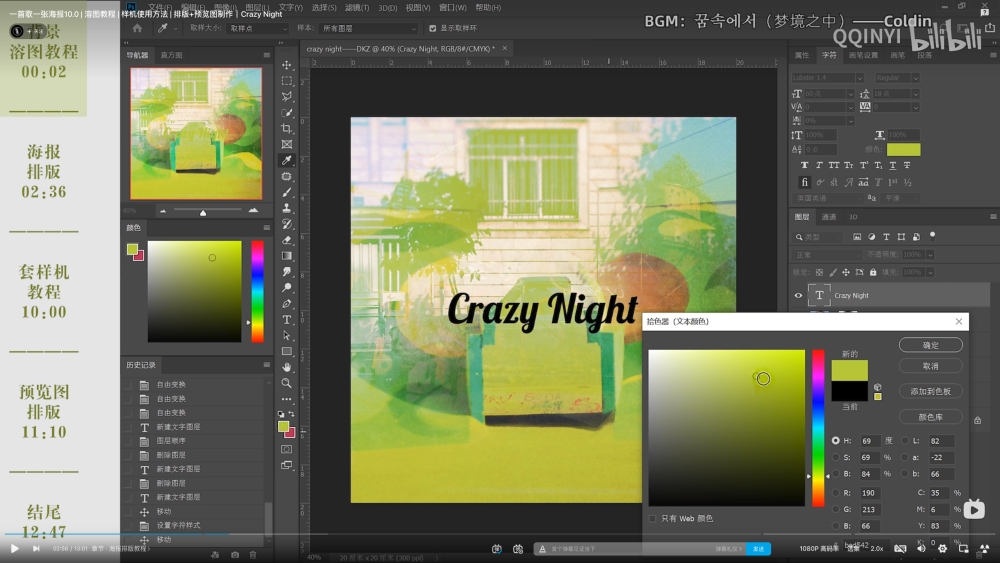Click the 确定 button
This screenshot has height=563, width=1000.
coord(930,345)
